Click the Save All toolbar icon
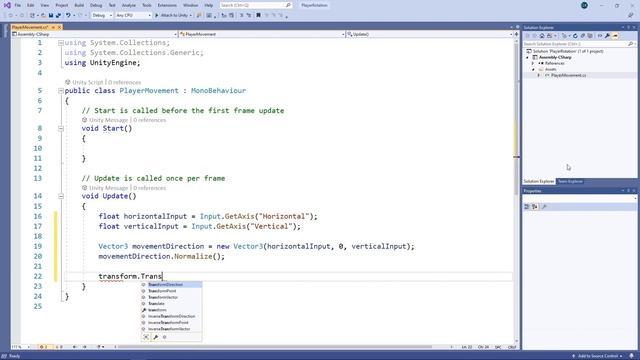 [58, 15]
